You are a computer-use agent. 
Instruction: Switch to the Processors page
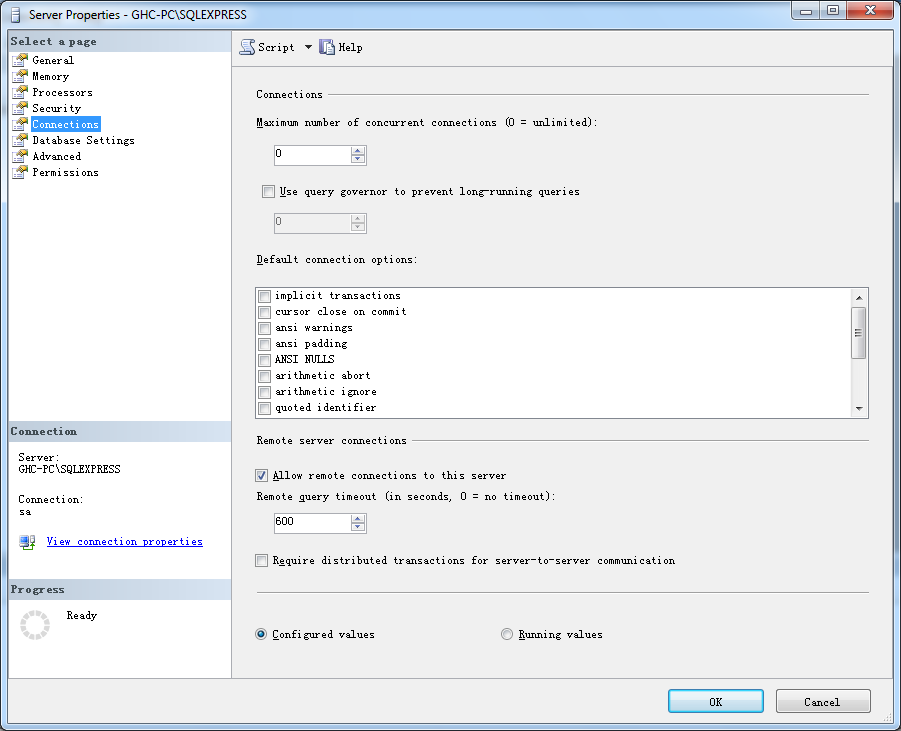coord(62,92)
